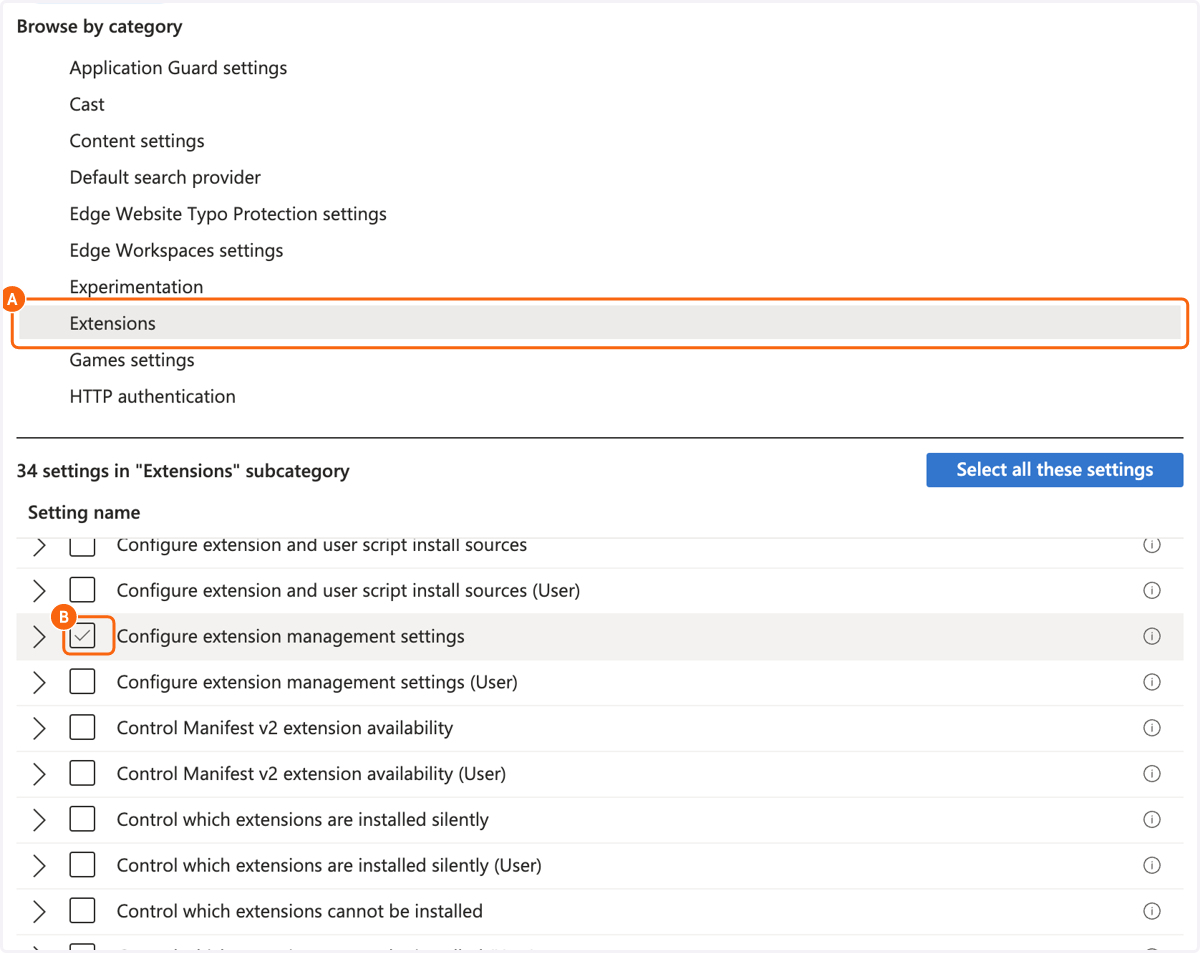This screenshot has height=953, width=1200.
Task: Click Configure extension management settings label
Action: coord(291,637)
